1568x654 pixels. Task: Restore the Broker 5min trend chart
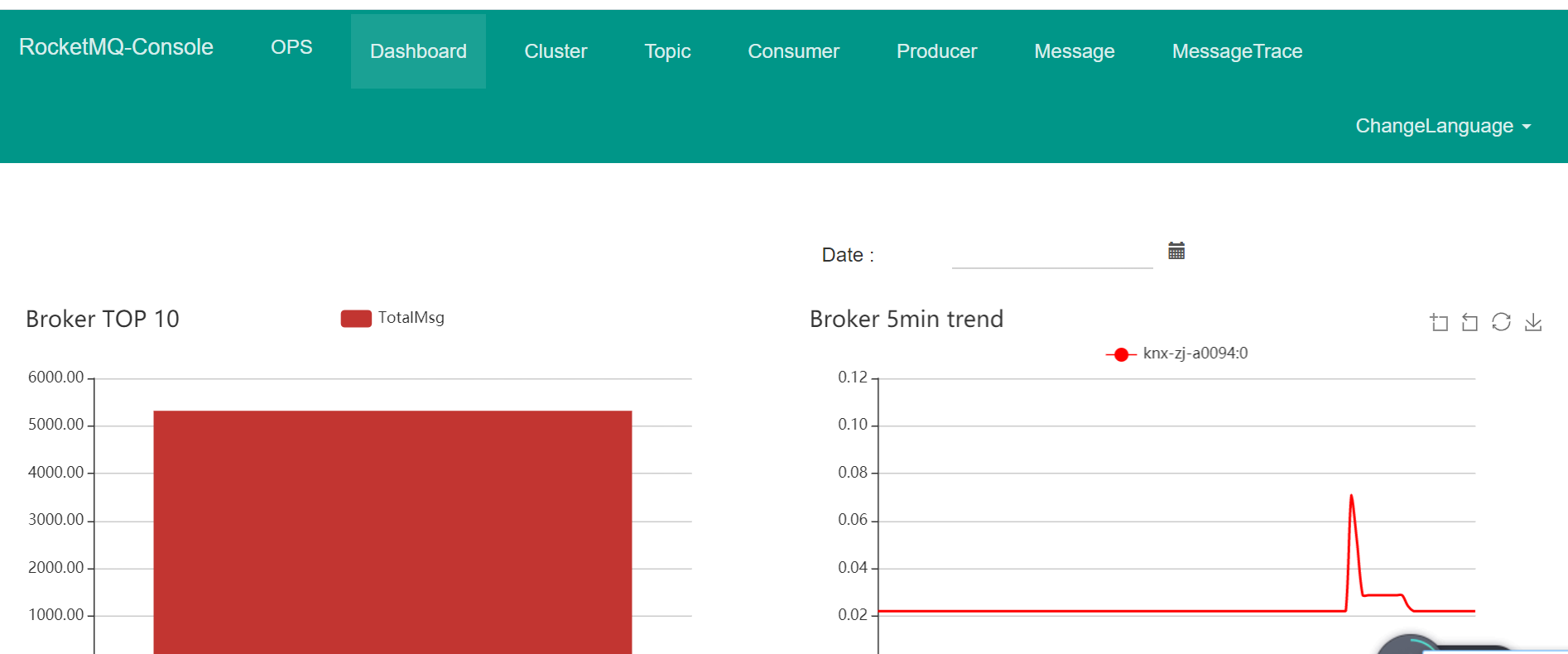pyautogui.click(x=1501, y=322)
